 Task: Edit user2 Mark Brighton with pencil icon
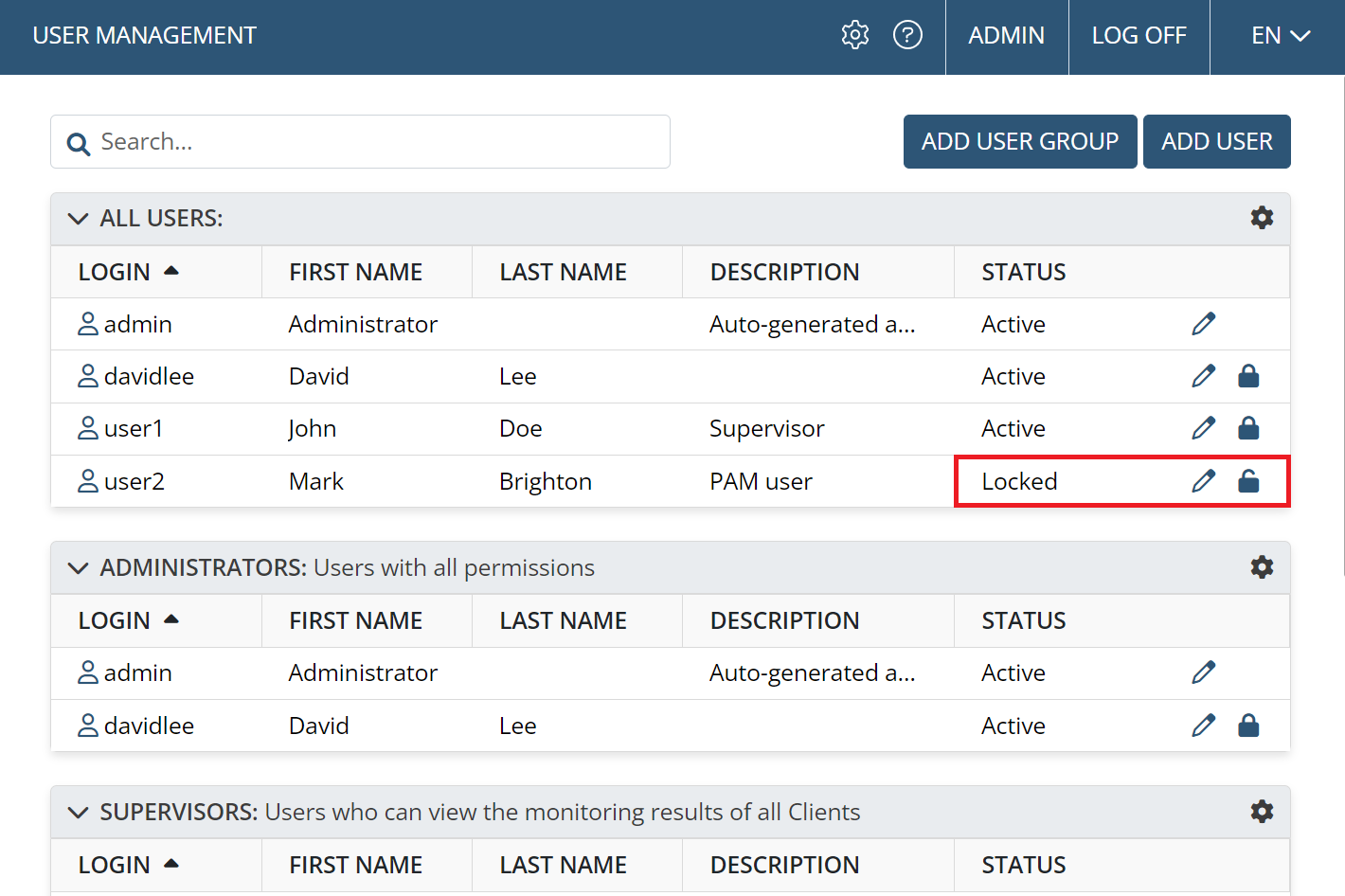coord(1203,481)
